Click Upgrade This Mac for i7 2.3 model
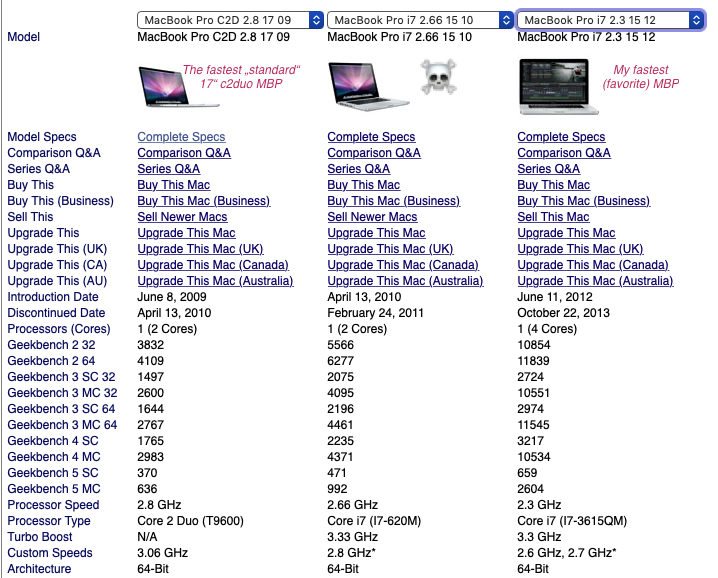This screenshot has height=578, width=718. point(566,233)
